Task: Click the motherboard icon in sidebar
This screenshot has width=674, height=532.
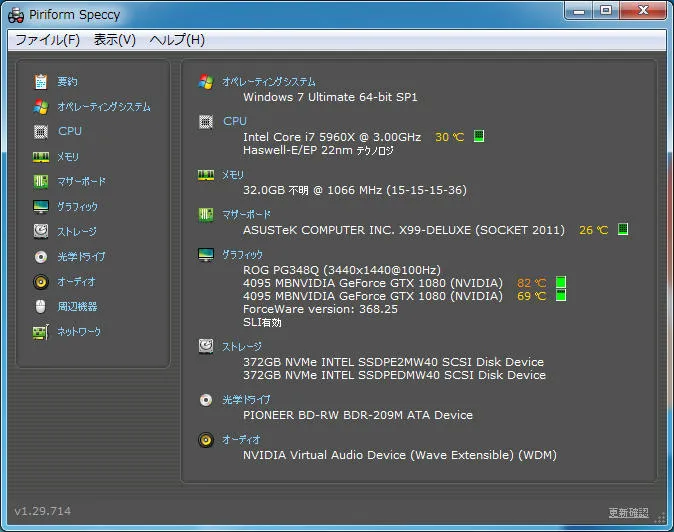Action: pos(41,181)
